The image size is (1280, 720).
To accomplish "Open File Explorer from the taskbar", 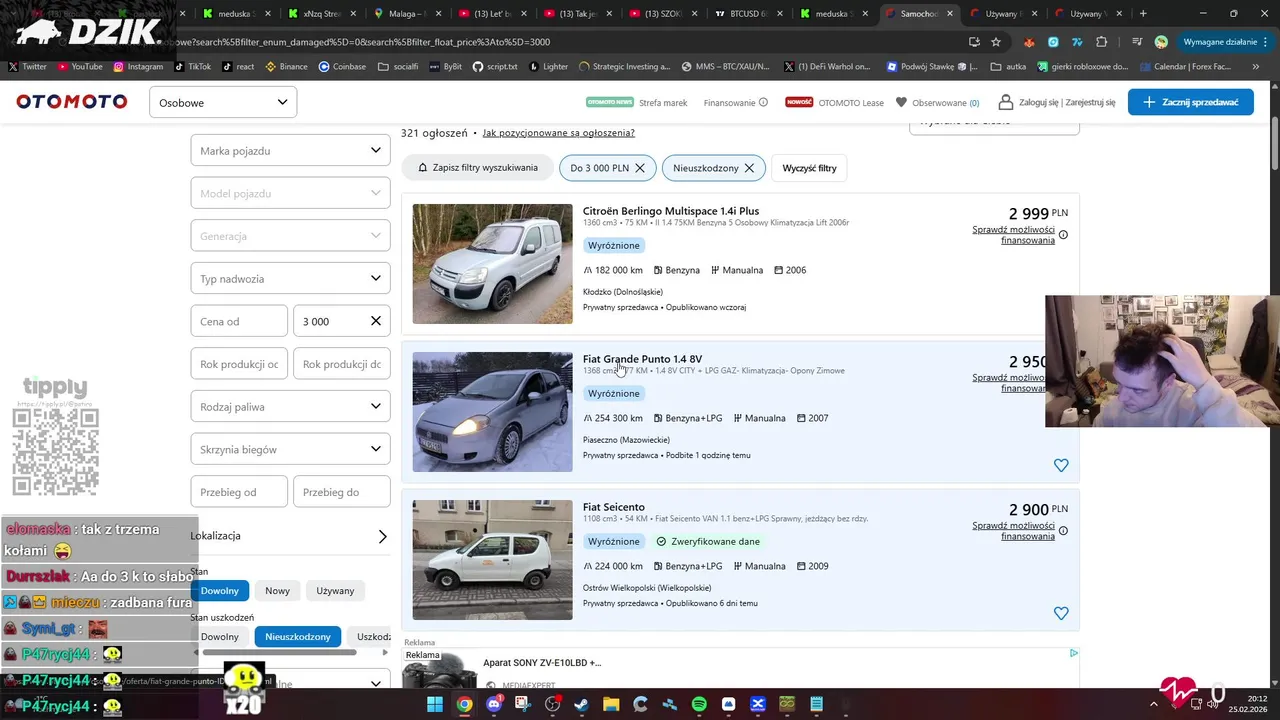I will (x=610, y=704).
